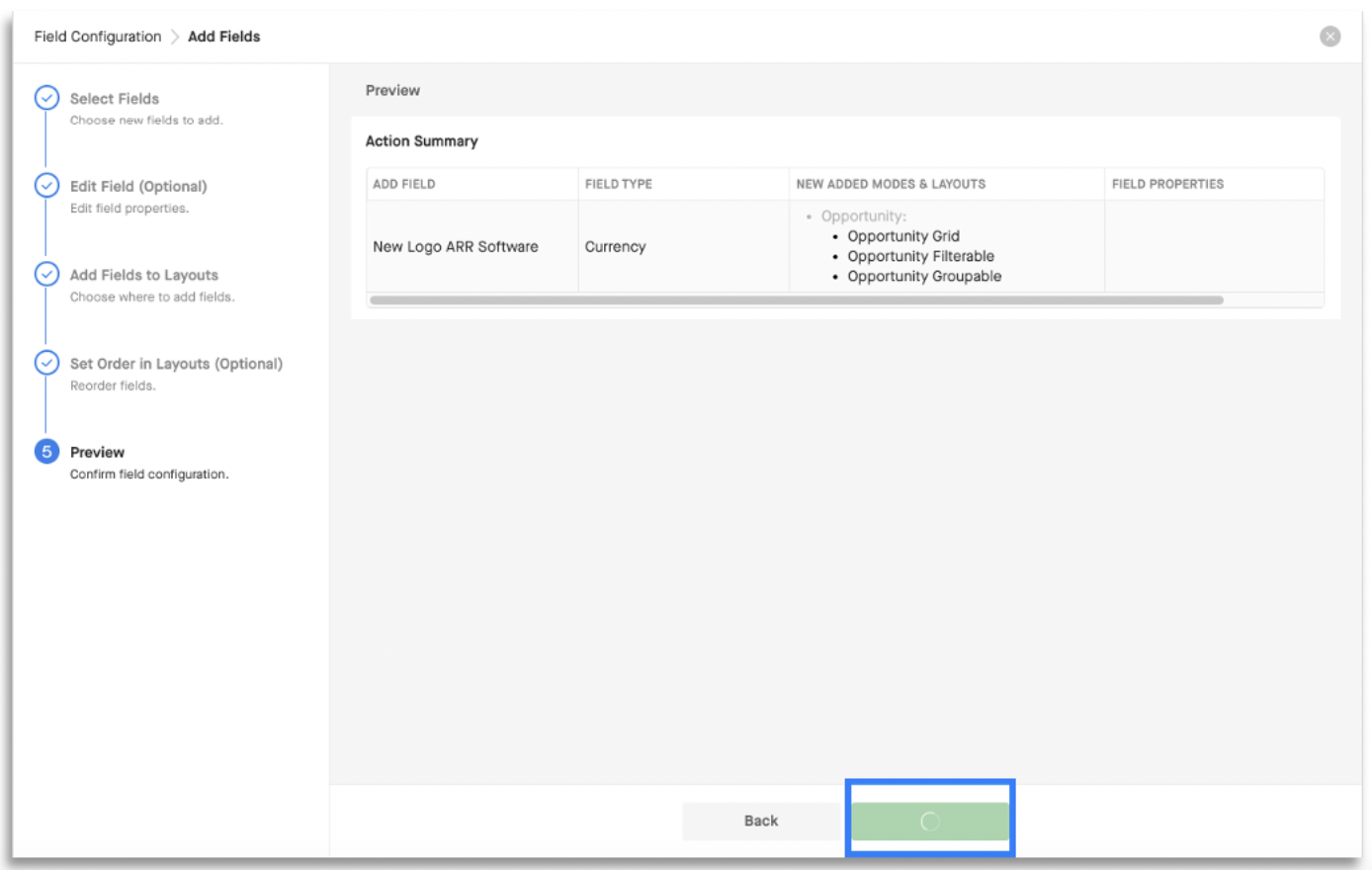Viewport: 1372px width, 870px height.
Task: Select the Preview step label
Action: click(97, 452)
